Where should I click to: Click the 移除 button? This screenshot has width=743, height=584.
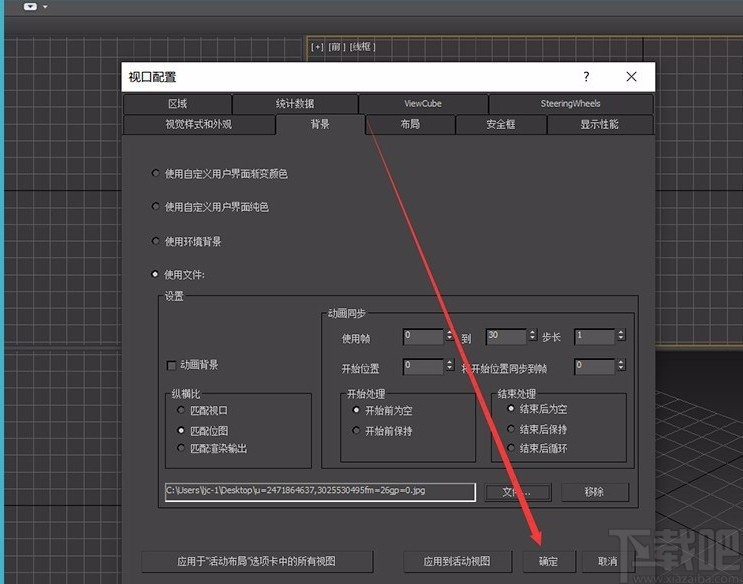[x=595, y=493]
